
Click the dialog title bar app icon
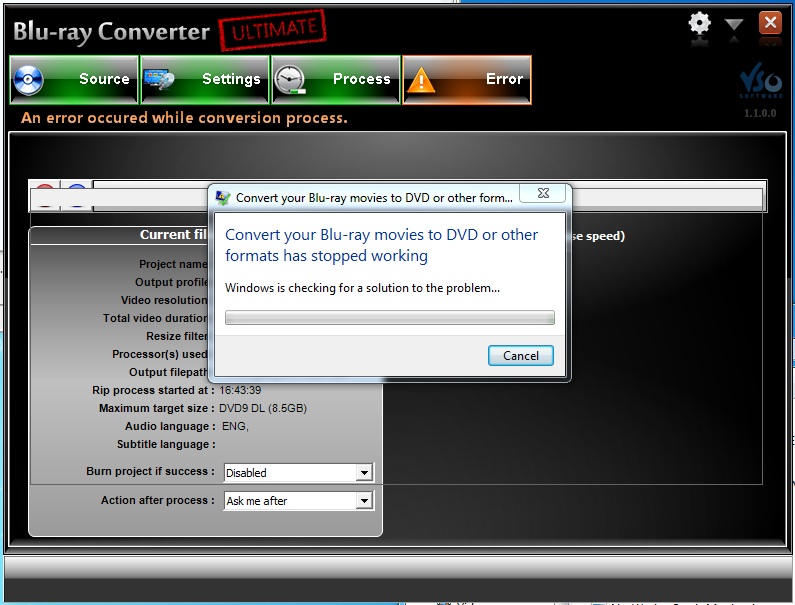223,197
